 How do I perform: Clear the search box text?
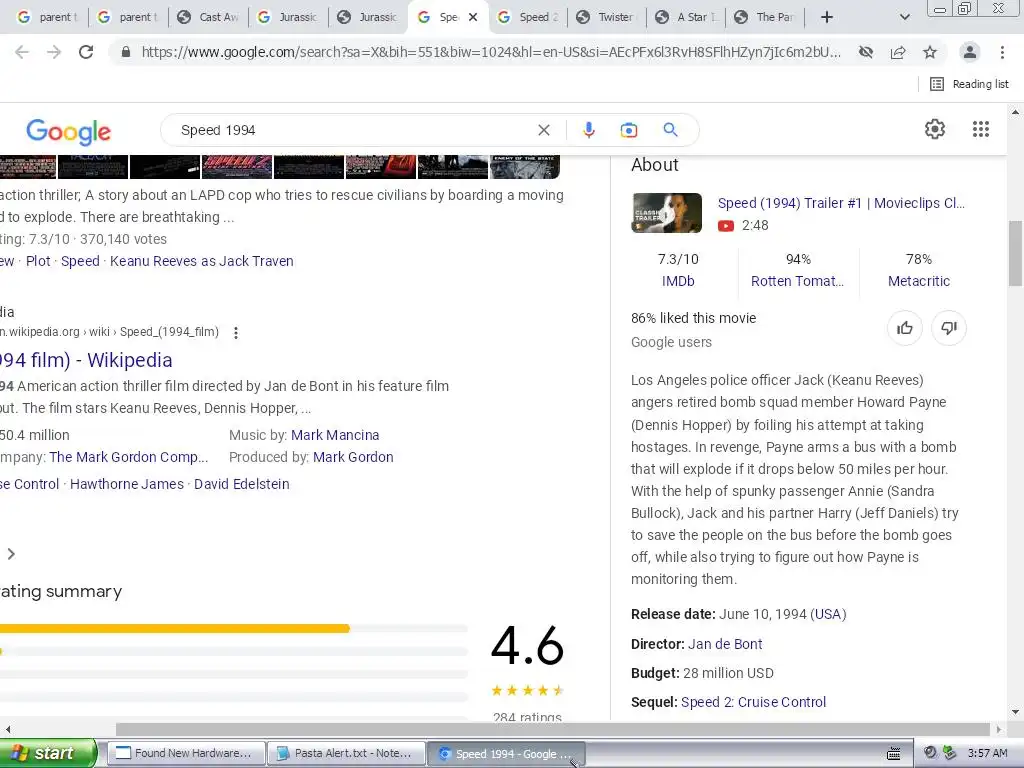pyautogui.click(x=543, y=130)
